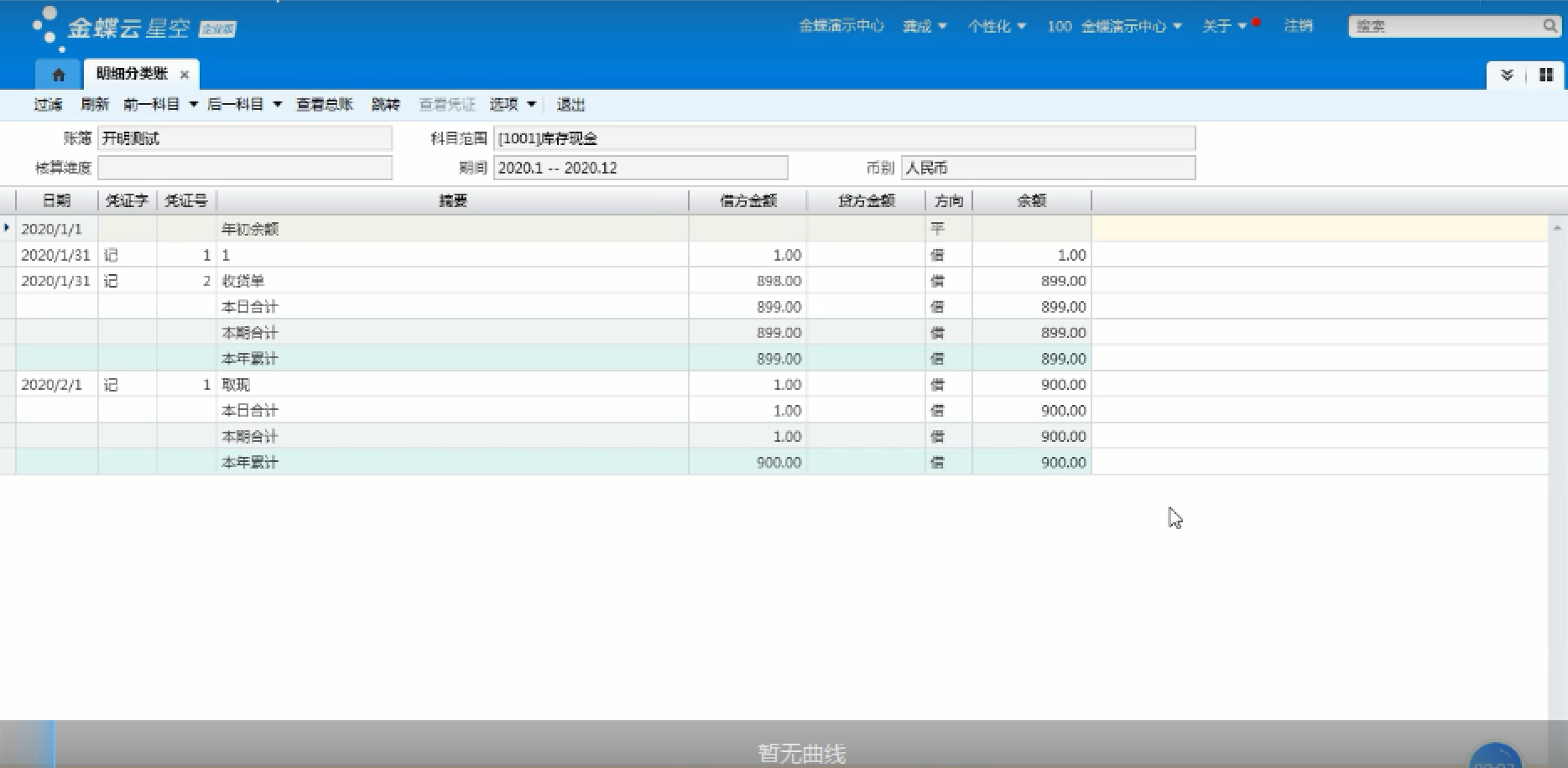Image resolution: width=1568 pixels, height=768 pixels.
Task: Click the 摘要 column header
Action: [452, 201]
